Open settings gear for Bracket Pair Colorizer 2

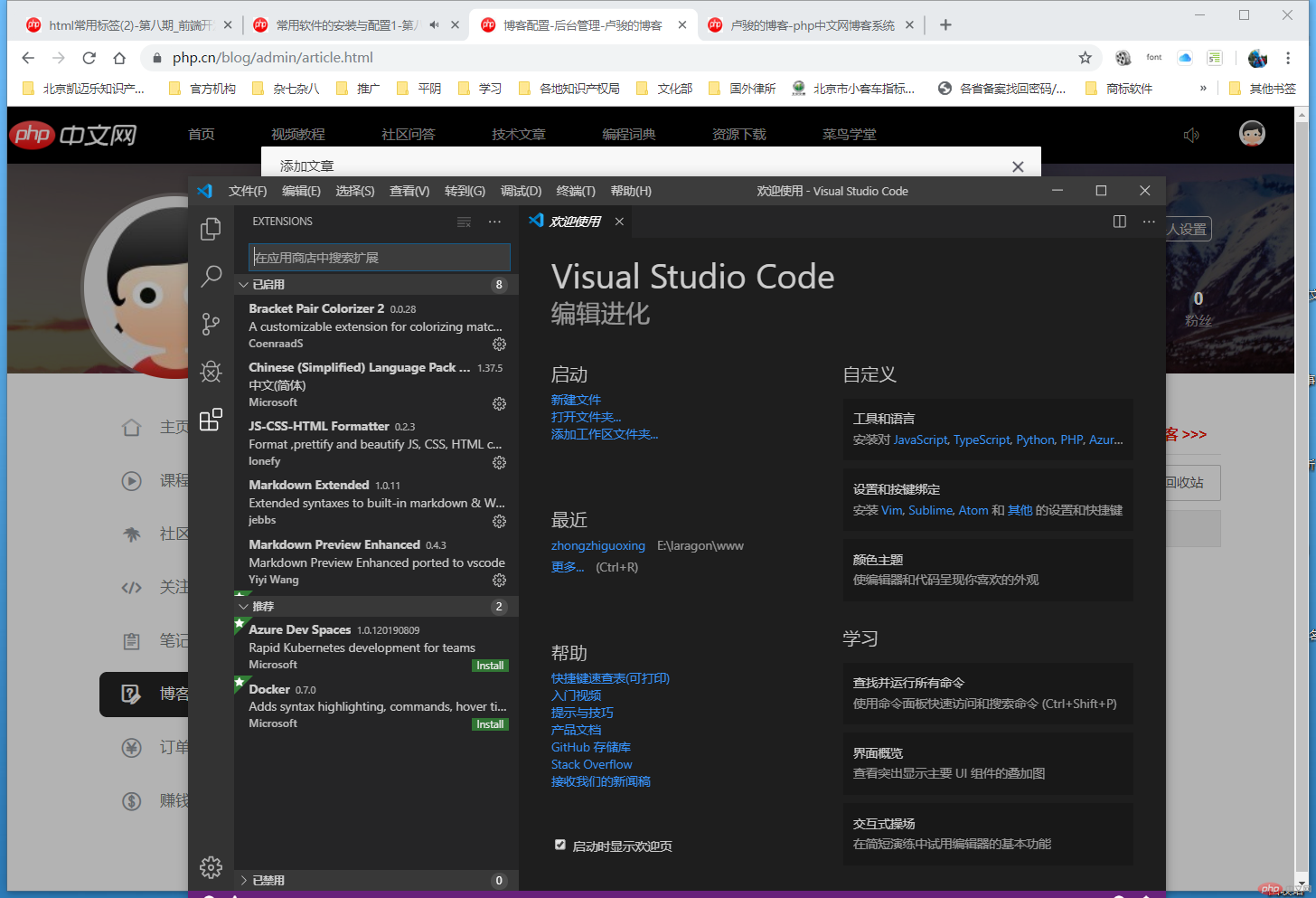click(x=499, y=344)
